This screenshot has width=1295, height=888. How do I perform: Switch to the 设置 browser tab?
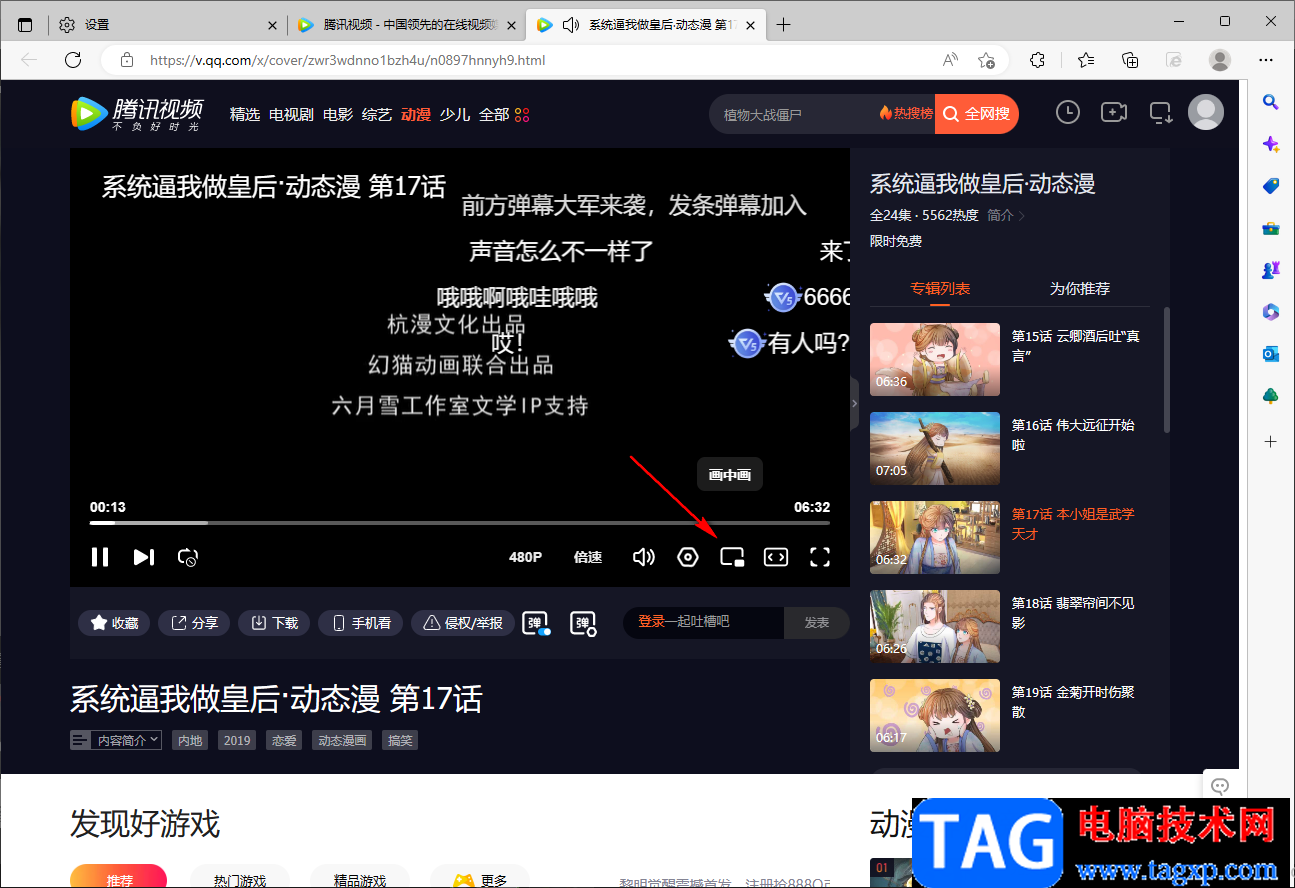coord(167,25)
